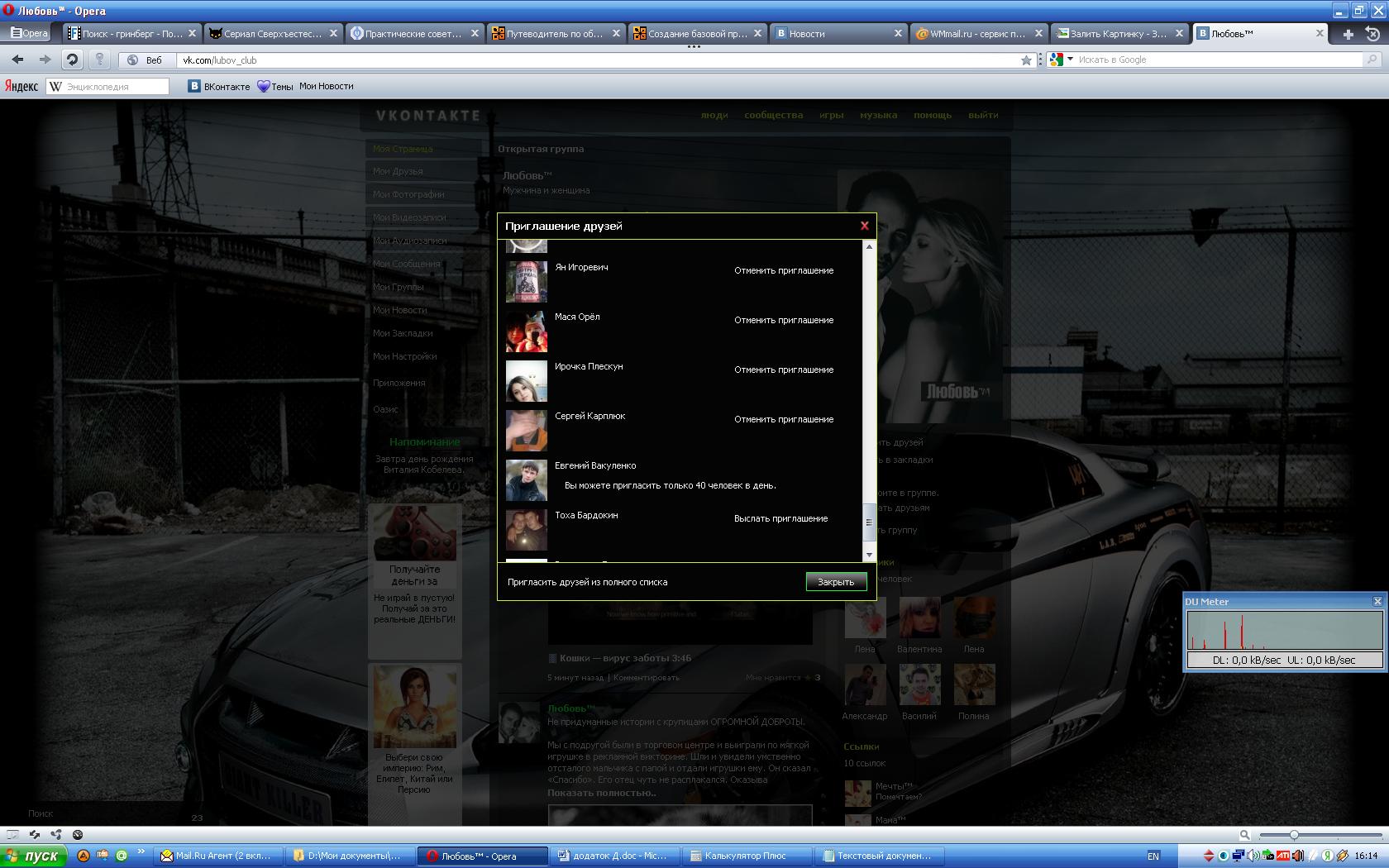This screenshot has width=1389, height=868.
Task: Open Ирочка Плескун avatar thumbnail
Action: tap(527, 381)
